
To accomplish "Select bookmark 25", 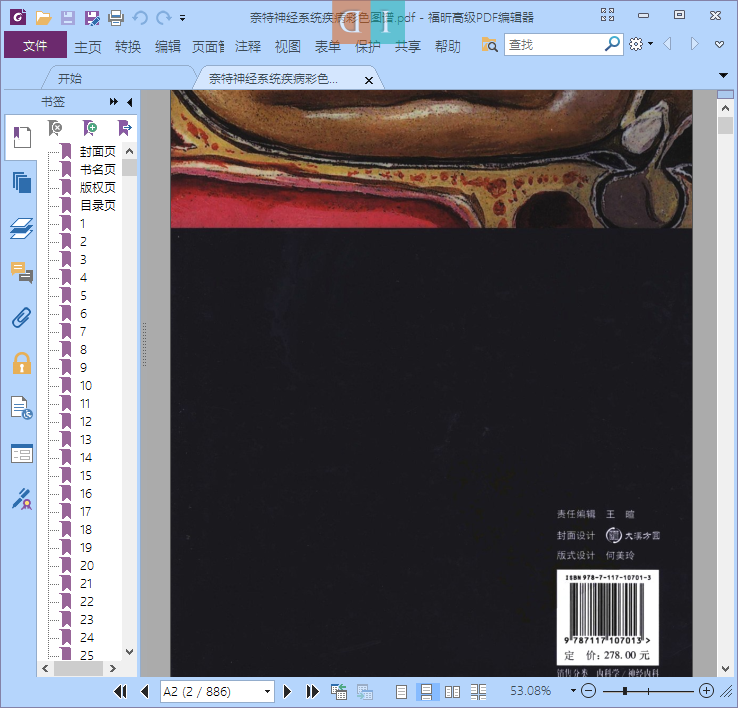I will pyautogui.click(x=87, y=655).
